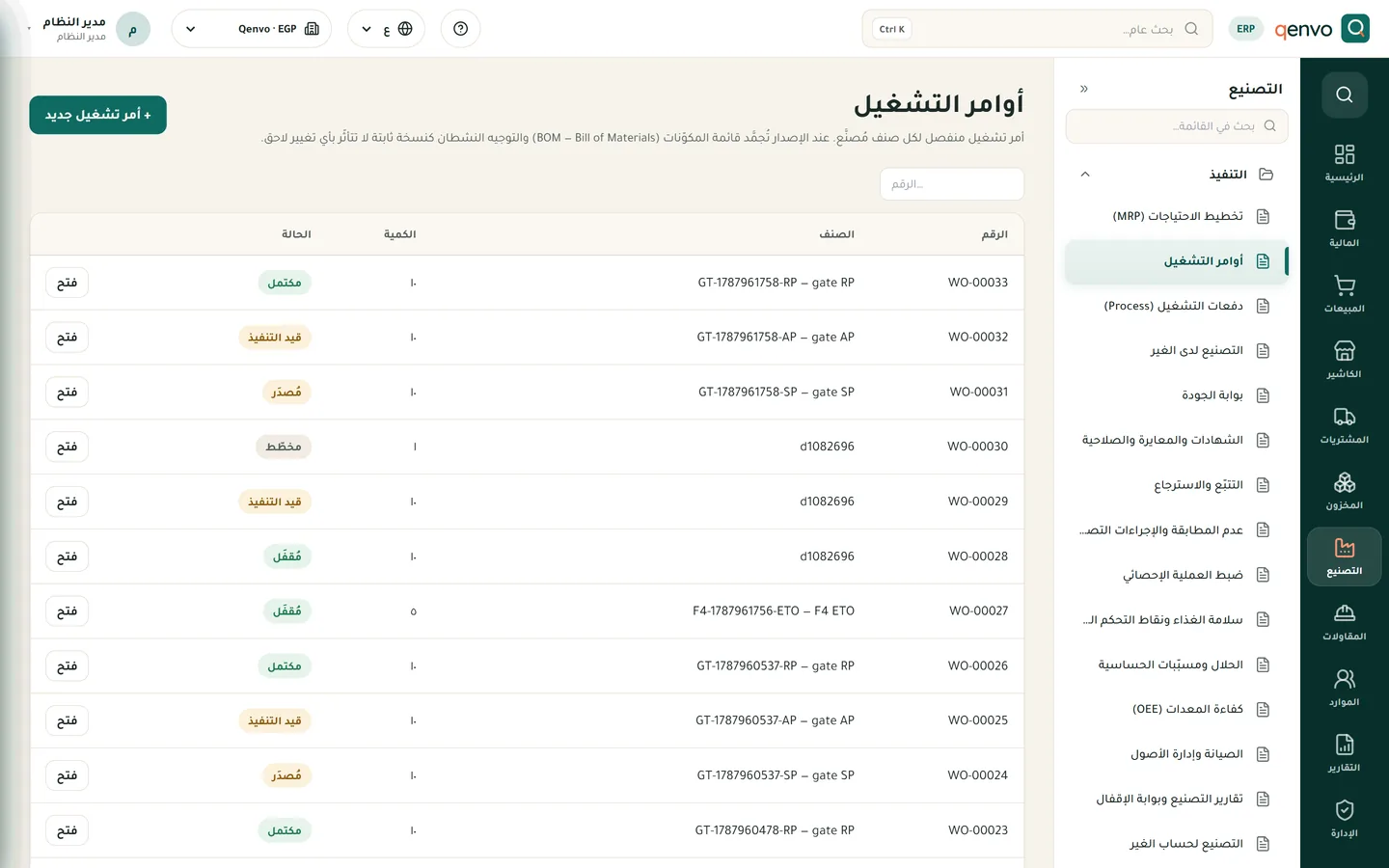Click the الرقم filter input

(x=952, y=184)
